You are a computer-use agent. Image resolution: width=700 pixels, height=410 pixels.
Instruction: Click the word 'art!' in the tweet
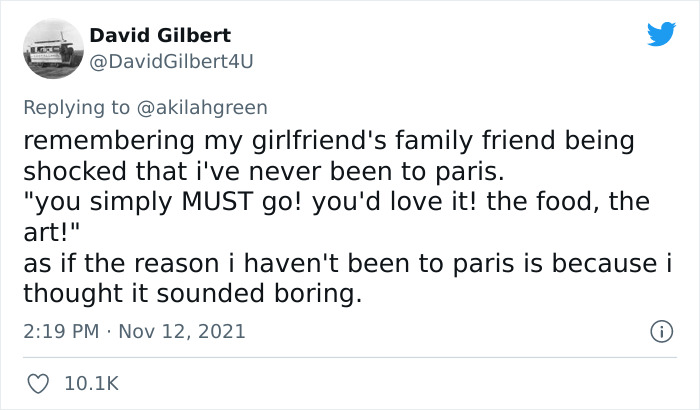click(x=49, y=232)
